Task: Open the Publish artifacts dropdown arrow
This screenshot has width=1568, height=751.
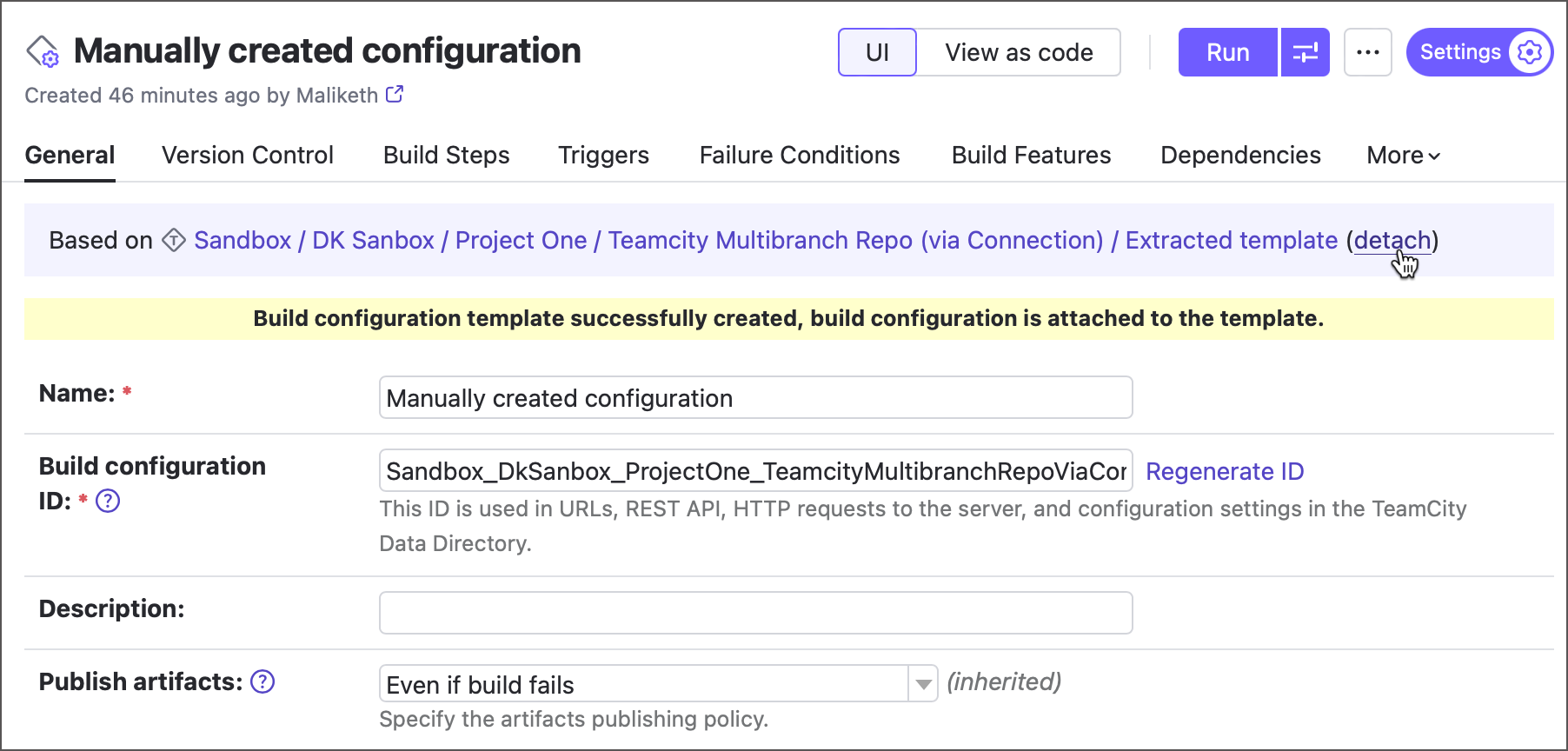Action: [923, 684]
